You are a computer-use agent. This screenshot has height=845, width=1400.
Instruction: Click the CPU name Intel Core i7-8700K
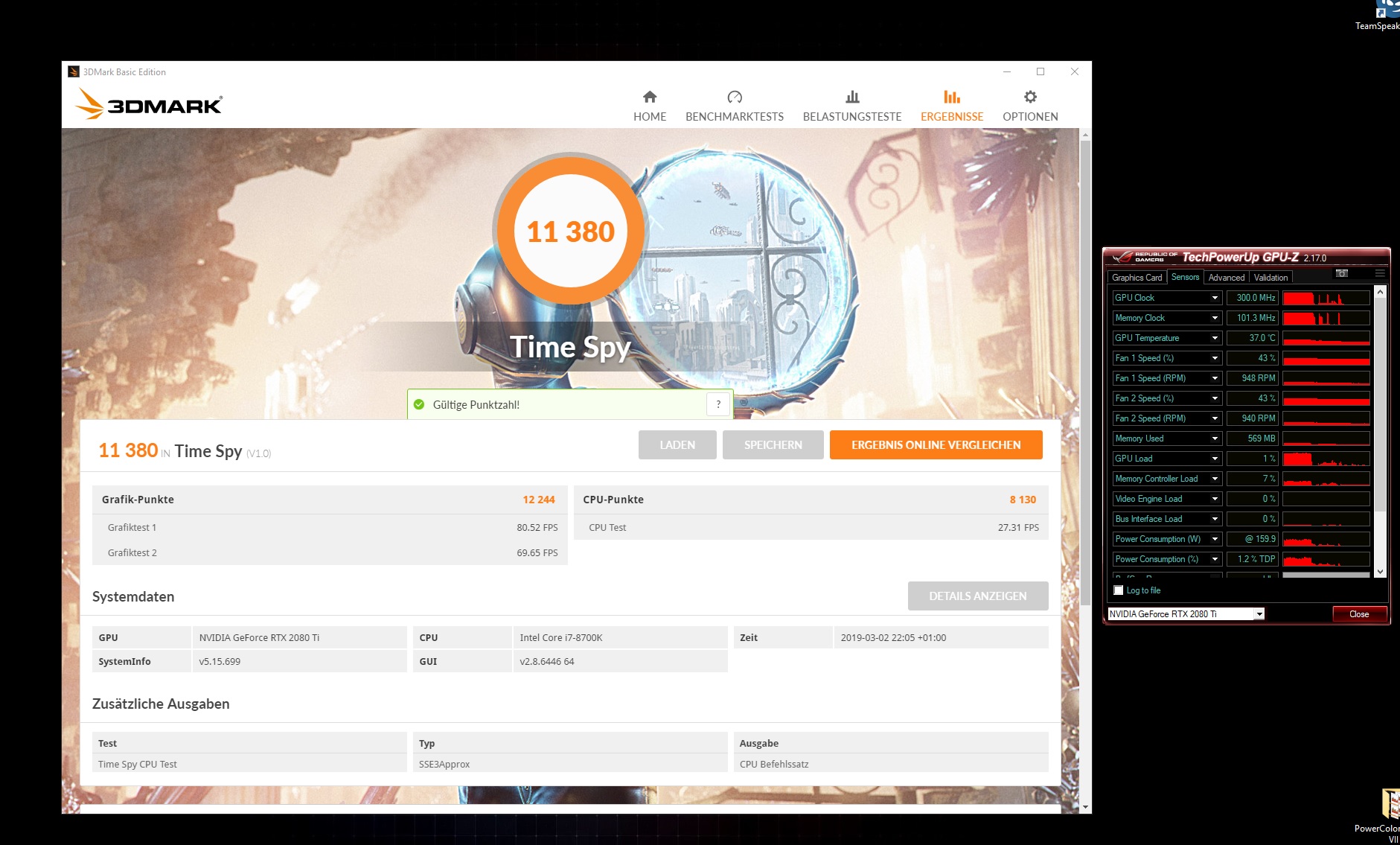561,637
